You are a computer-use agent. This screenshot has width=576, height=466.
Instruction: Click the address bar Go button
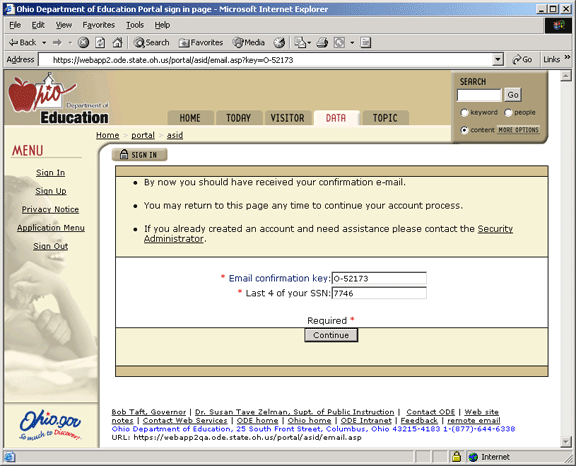point(522,59)
